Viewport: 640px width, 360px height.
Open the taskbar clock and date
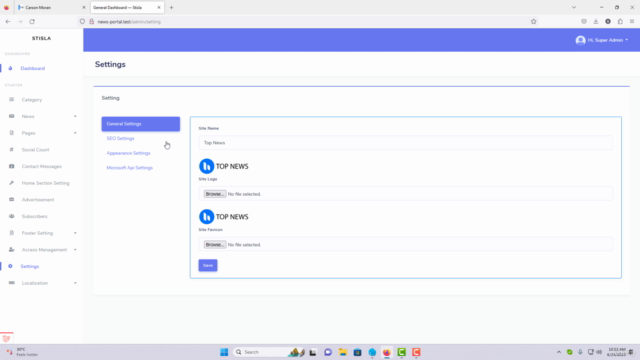617,352
